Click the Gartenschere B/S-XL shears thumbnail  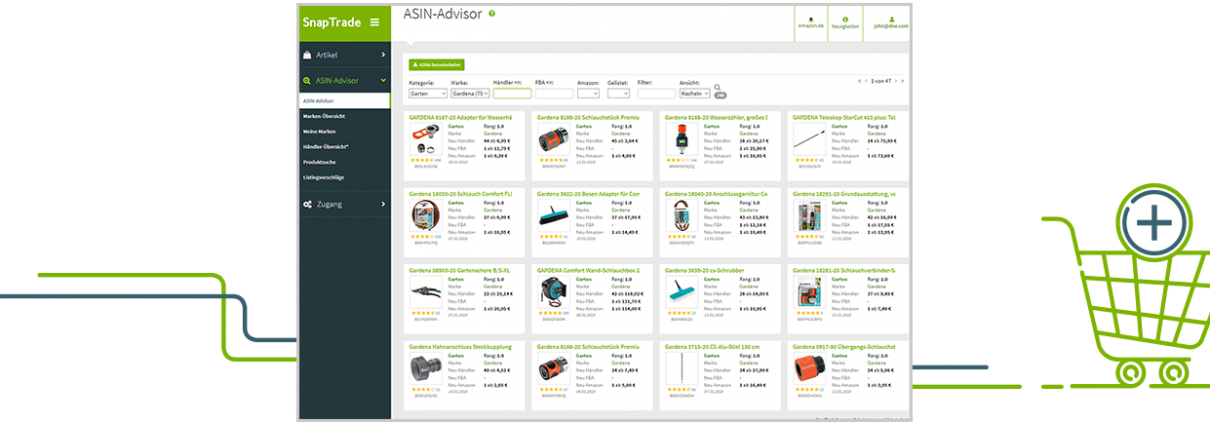[x=426, y=293]
